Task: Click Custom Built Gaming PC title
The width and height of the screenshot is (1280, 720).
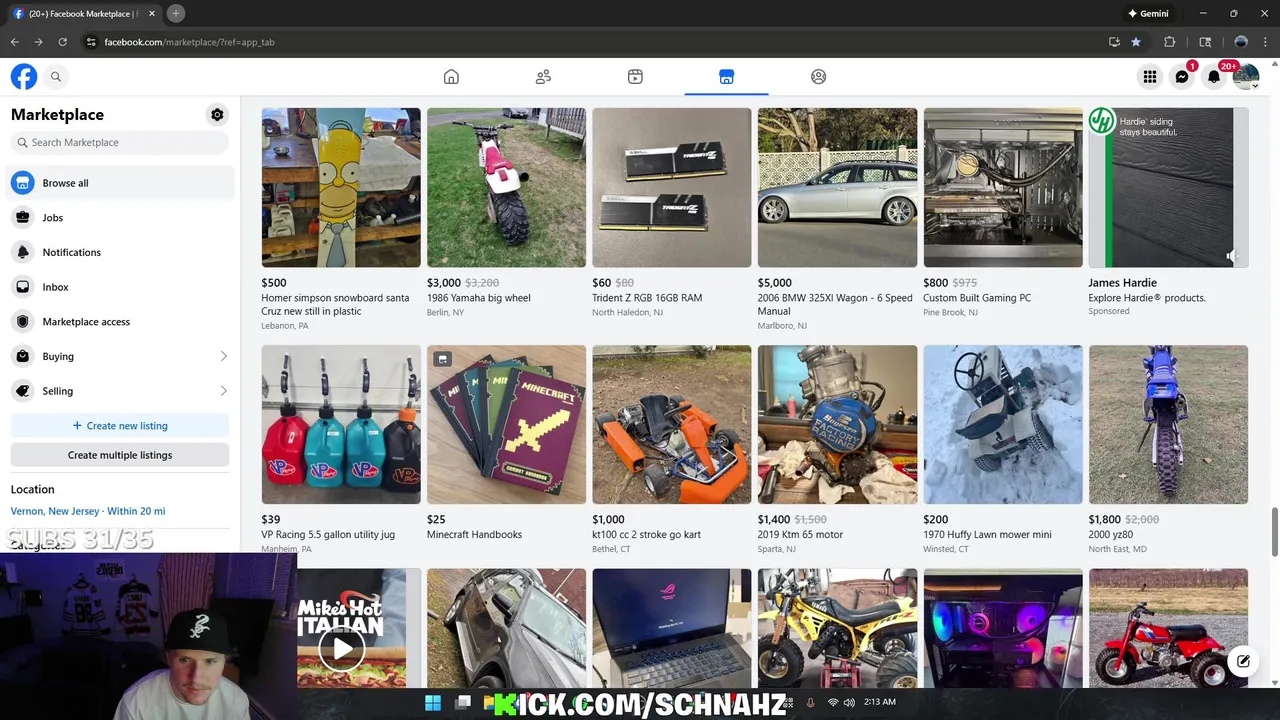Action: click(977, 298)
